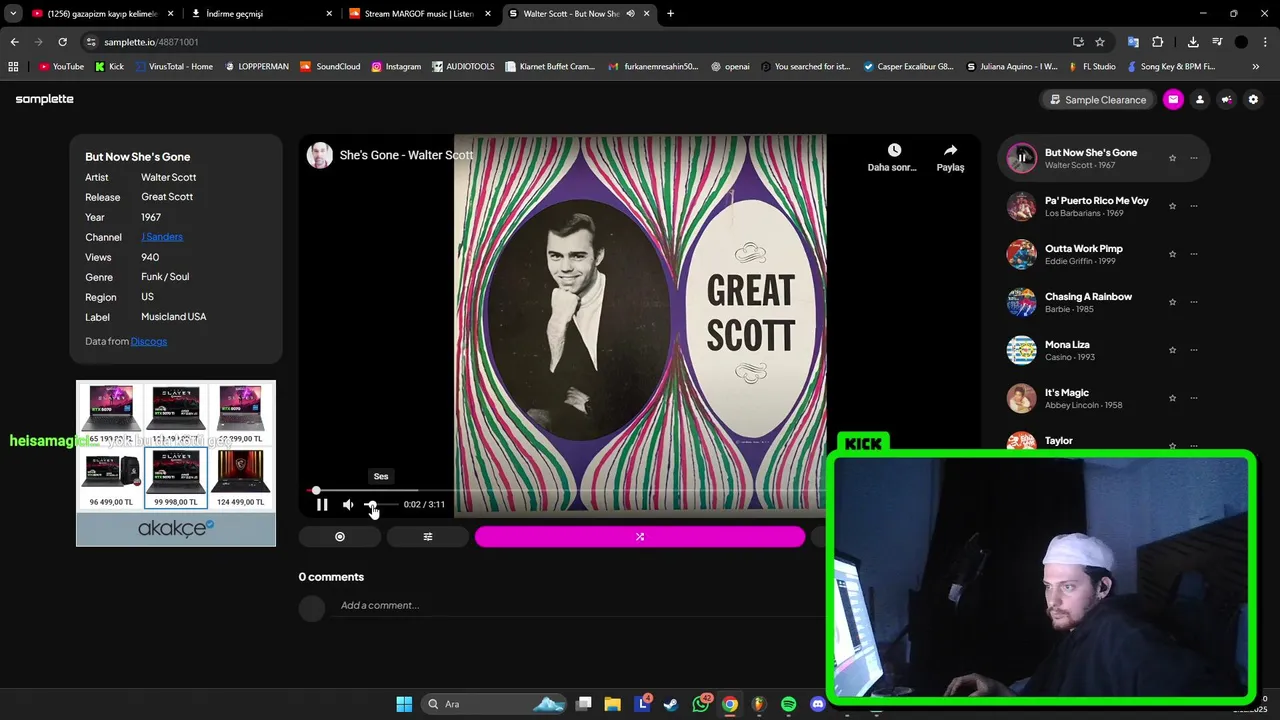Open more options for Pa' Puerto Rico Me Voy

click(x=1194, y=206)
